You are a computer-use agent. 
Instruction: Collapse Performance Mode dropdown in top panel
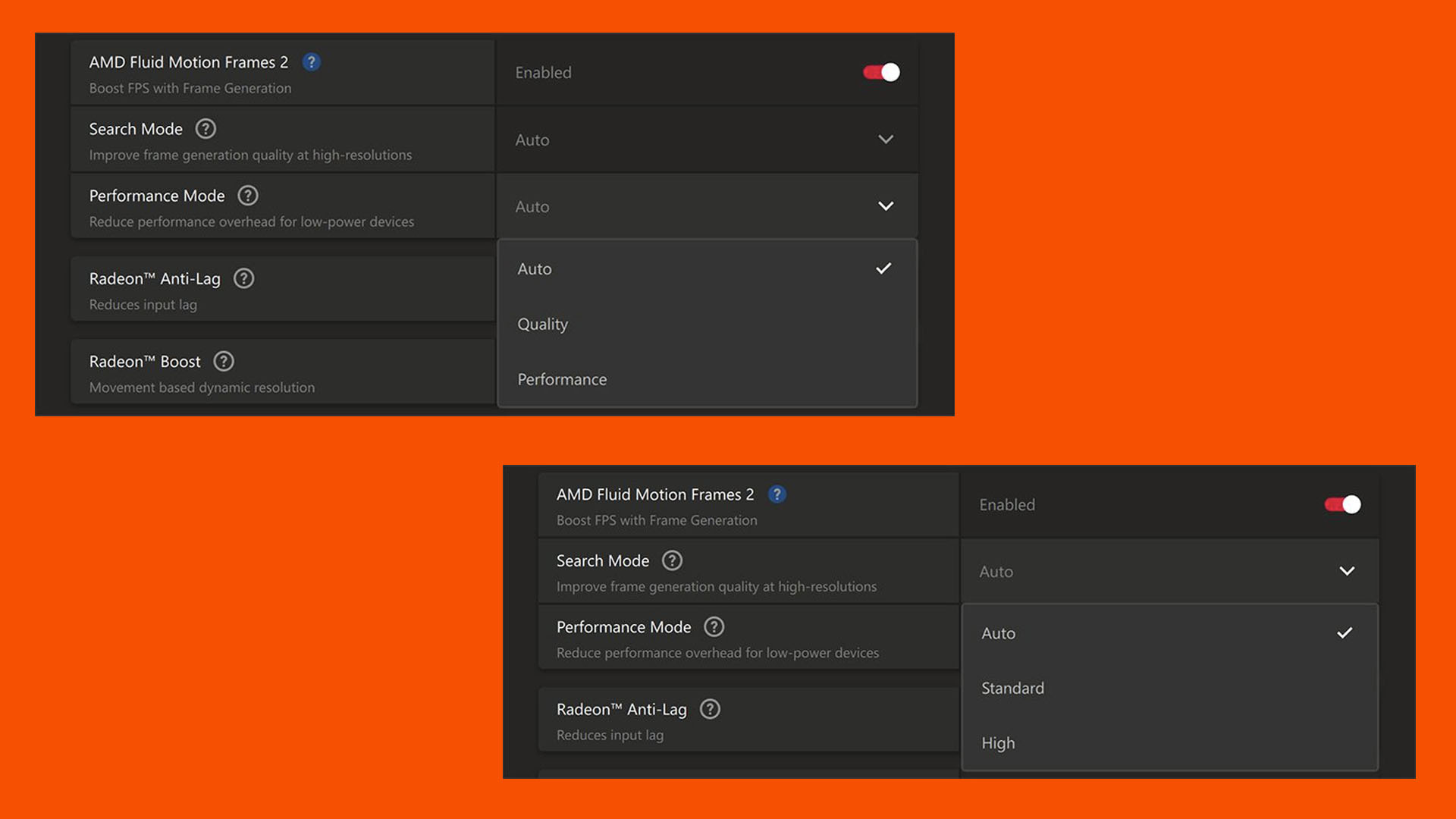coord(707,206)
